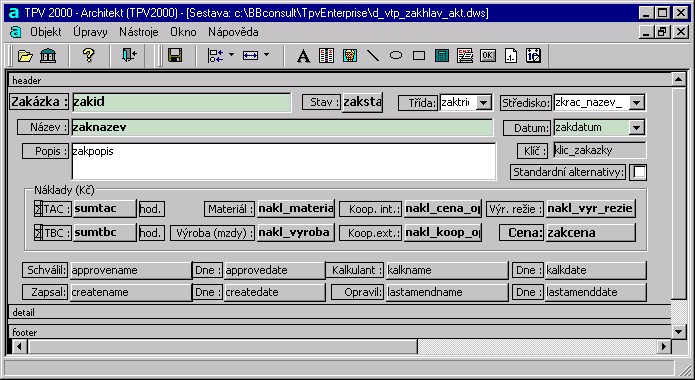Select the ellipse drawing tool
This screenshot has height=380, width=695.
pyautogui.click(x=396, y=56)
